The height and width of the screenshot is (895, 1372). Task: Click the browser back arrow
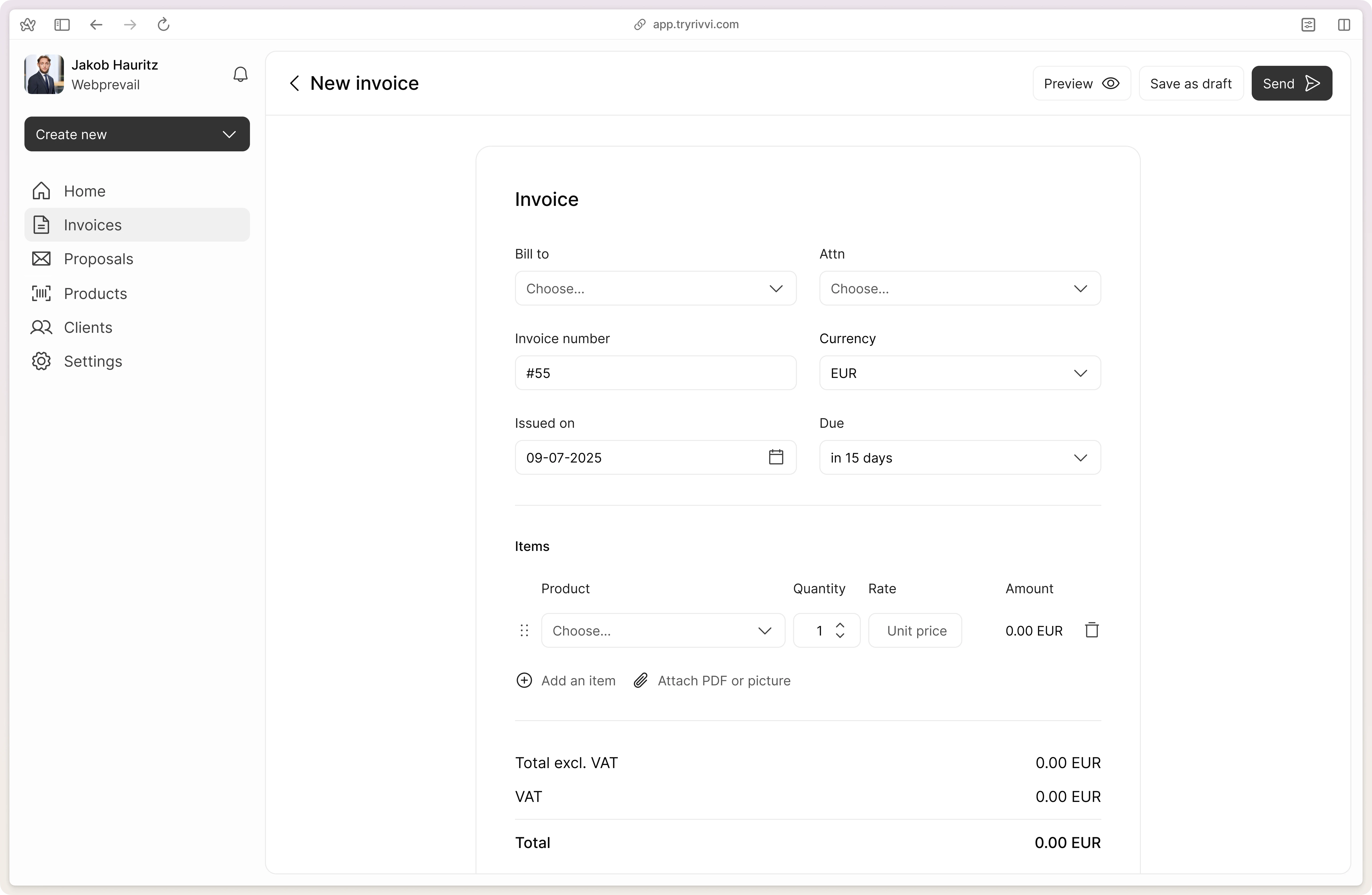tap(96, 25)
